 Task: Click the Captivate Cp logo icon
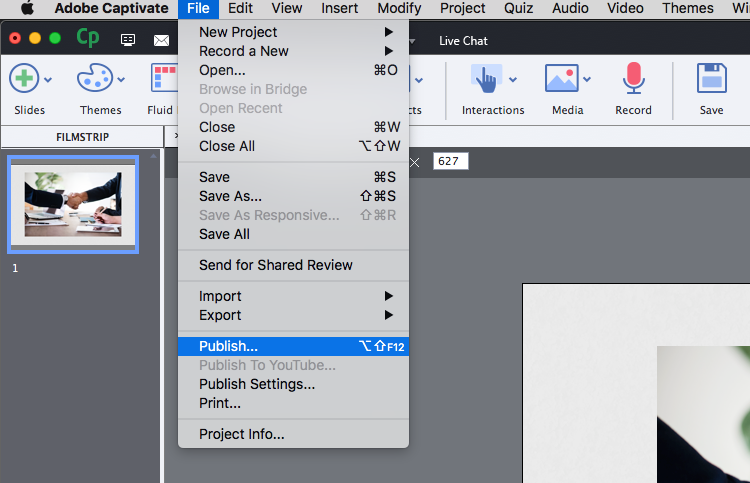pos(88,38)
